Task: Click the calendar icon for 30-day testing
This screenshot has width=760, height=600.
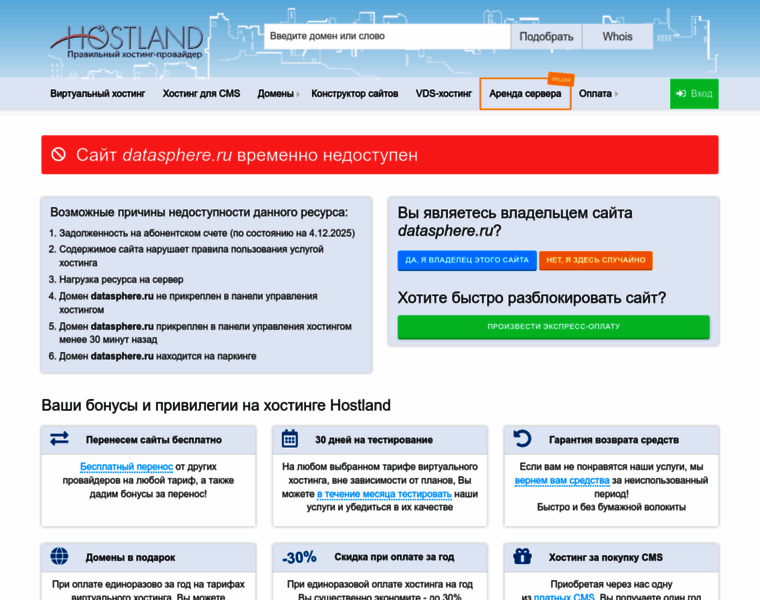Action: (290, 439)
